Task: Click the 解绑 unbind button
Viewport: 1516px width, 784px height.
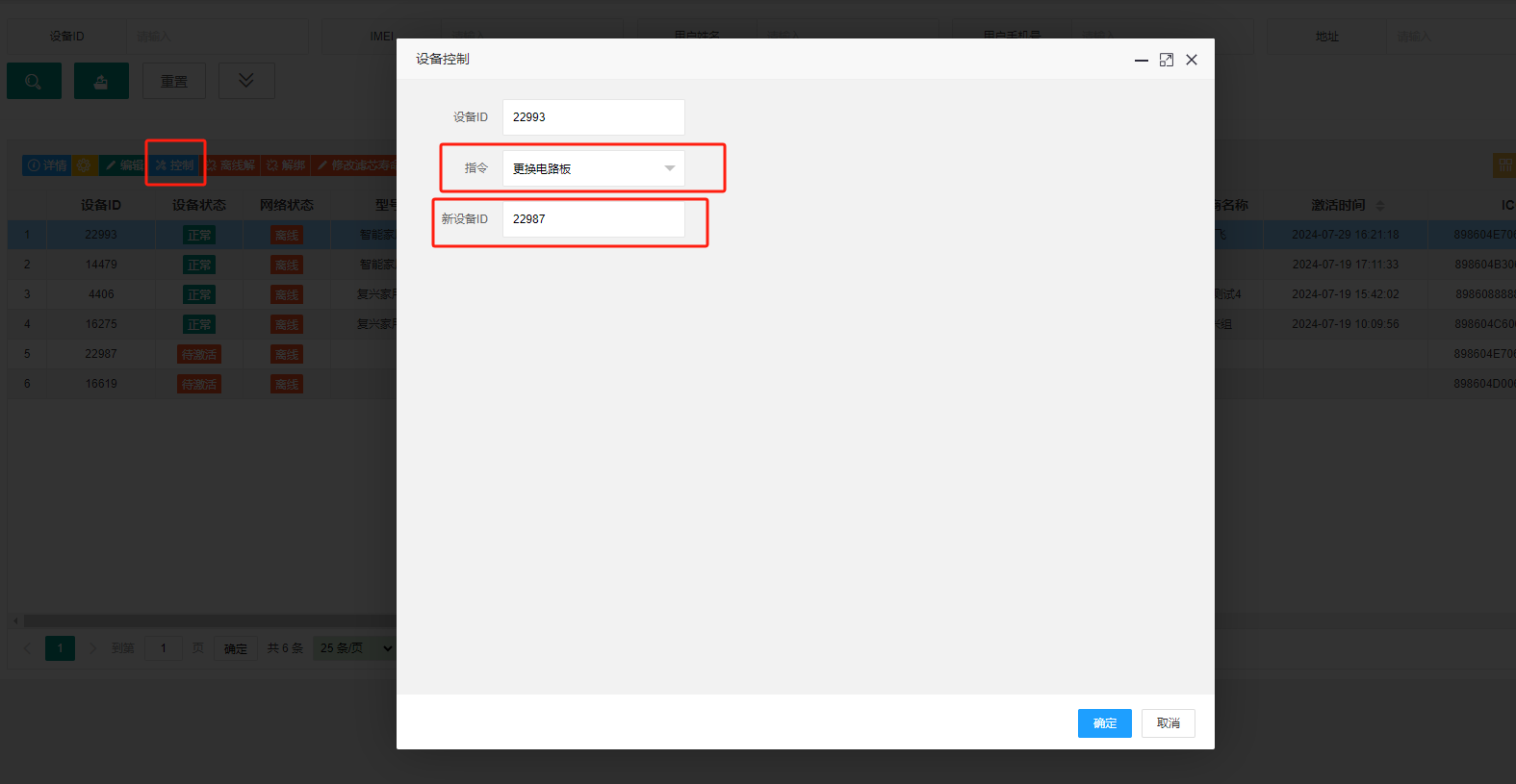Action: tap(286, 165)
